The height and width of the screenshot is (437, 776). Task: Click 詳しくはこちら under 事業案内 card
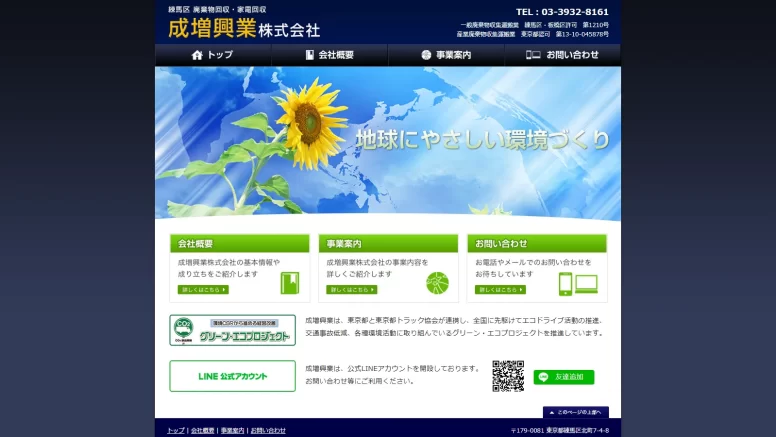[352, 290]
